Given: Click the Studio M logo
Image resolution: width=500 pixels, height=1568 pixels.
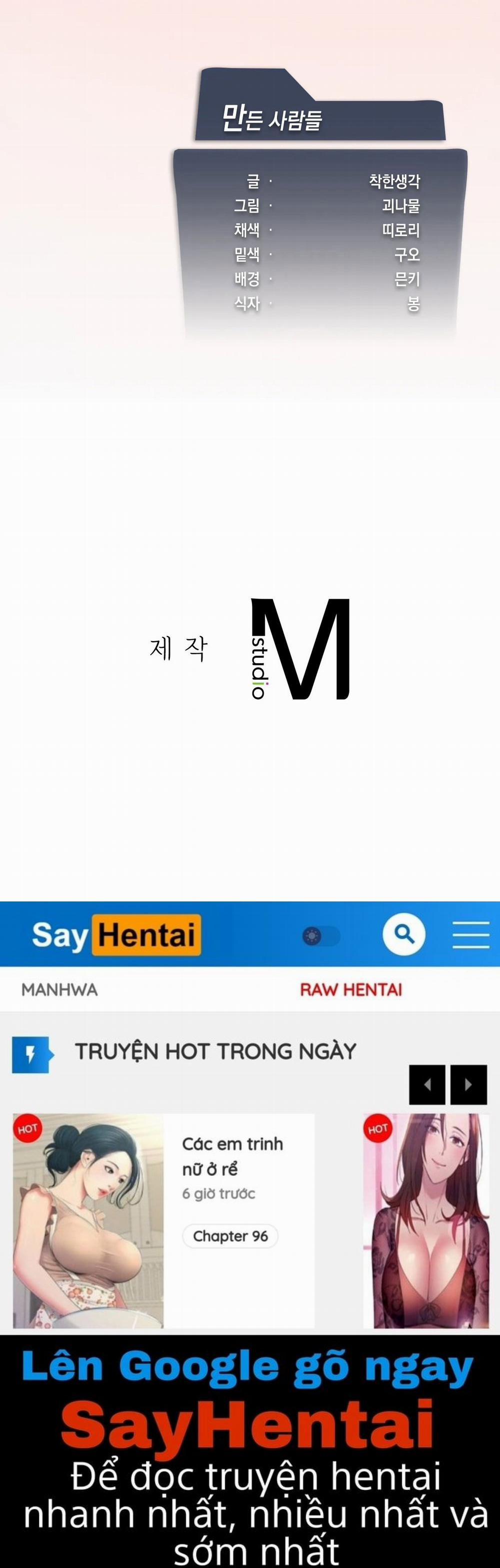Looking at the screenshot, I should pos(300,649).
